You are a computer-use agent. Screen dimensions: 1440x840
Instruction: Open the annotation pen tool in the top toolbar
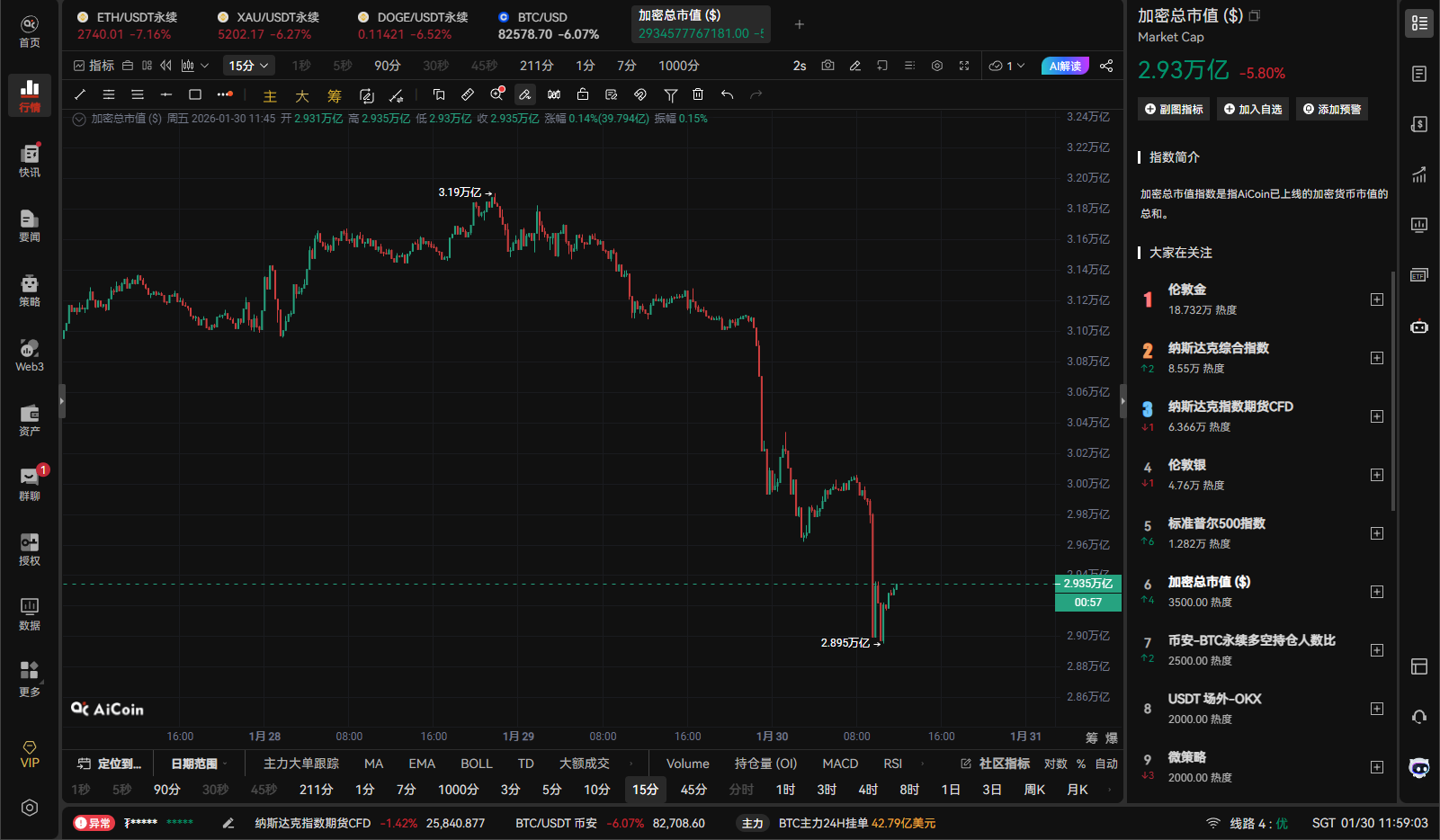[854, 65]
